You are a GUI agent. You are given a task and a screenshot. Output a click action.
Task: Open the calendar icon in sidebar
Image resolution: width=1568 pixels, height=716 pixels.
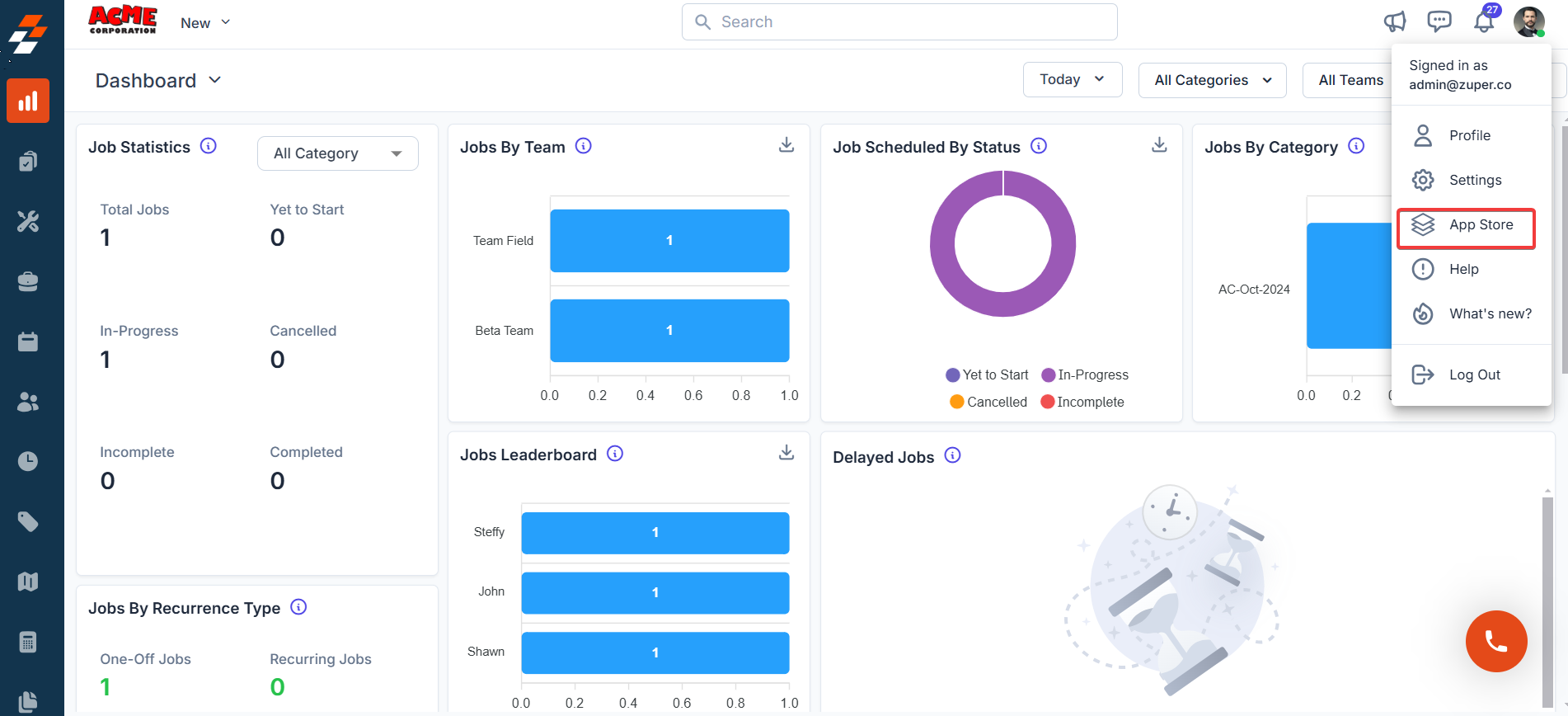click(x=28, y=342)
